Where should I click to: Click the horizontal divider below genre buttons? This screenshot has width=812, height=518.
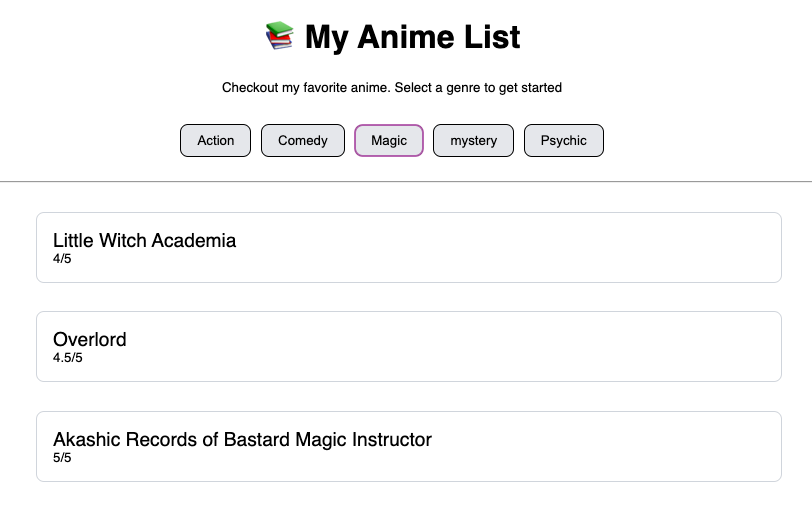pos(406,182)
